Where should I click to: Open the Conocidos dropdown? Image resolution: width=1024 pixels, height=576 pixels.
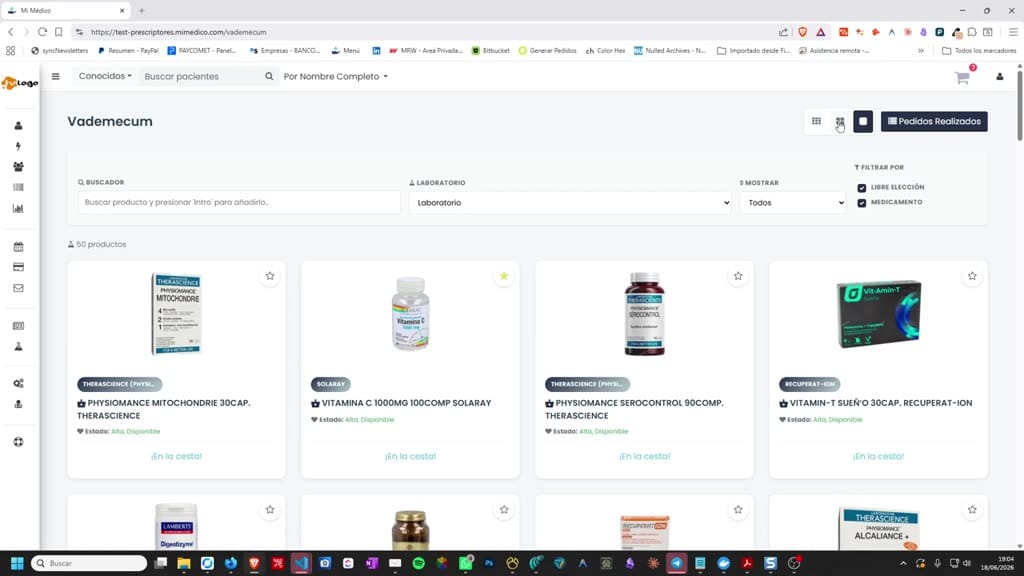click(x=105, y=76)
